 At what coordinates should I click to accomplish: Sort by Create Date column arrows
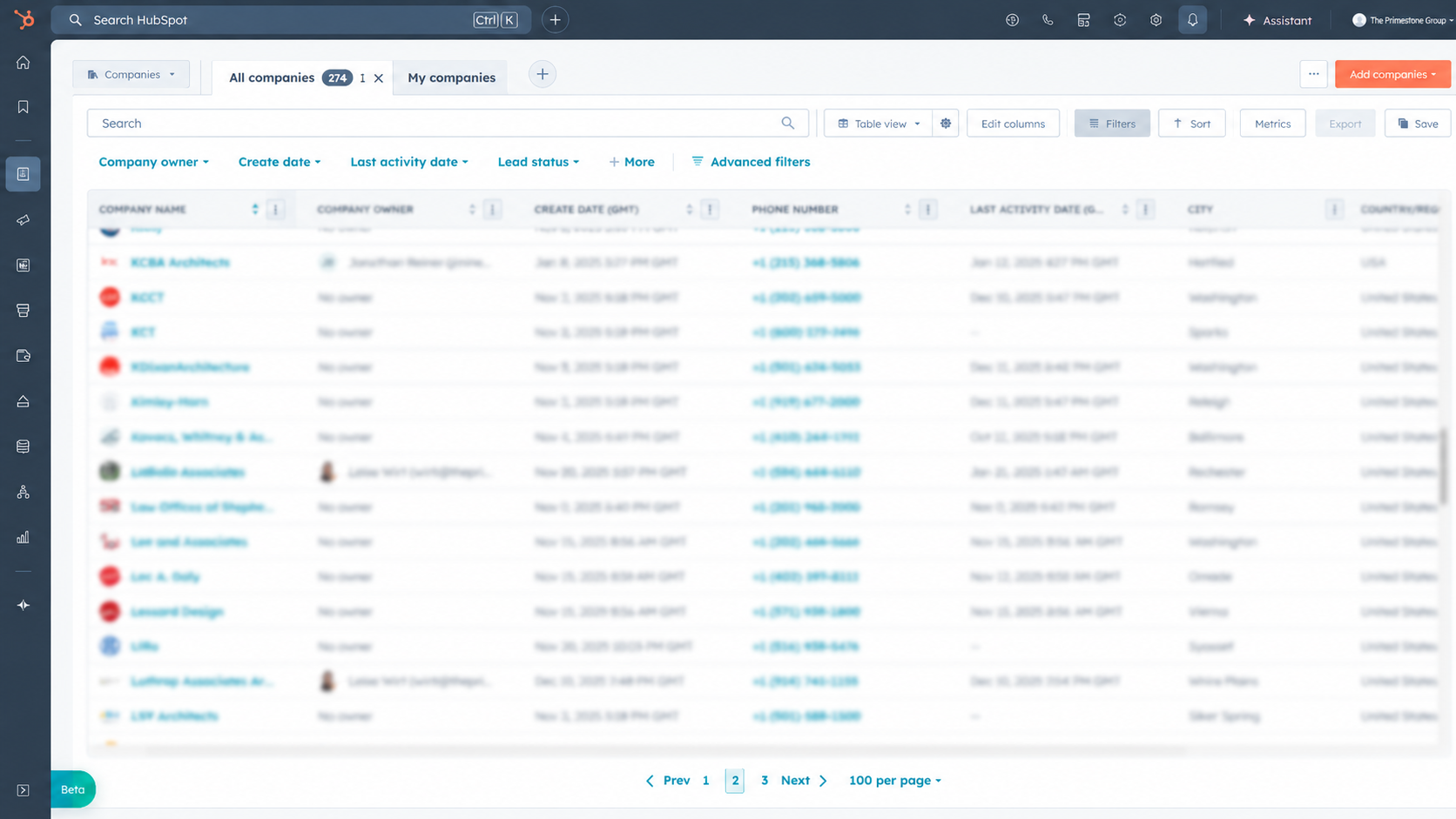pyautogui.click(x=689, y=209)
